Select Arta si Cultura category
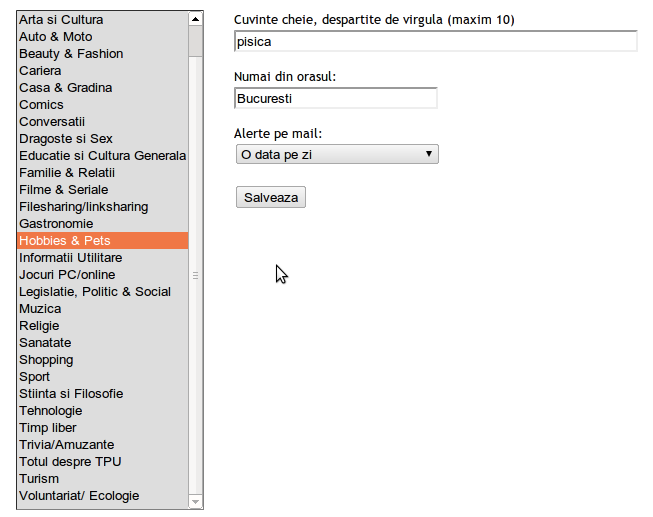Screen dimensions: 653x517 [102, 20]
